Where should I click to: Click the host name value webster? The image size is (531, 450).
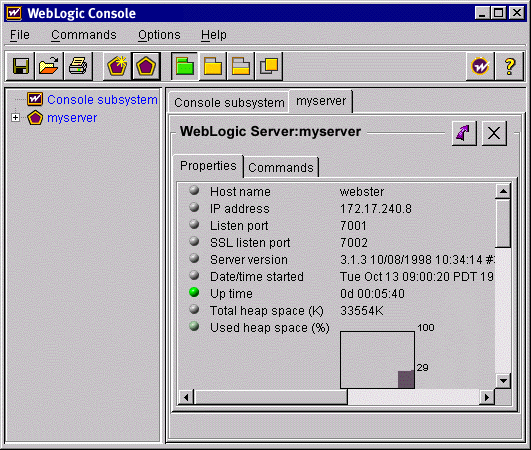pyautogui.click(x=362, y=192)
